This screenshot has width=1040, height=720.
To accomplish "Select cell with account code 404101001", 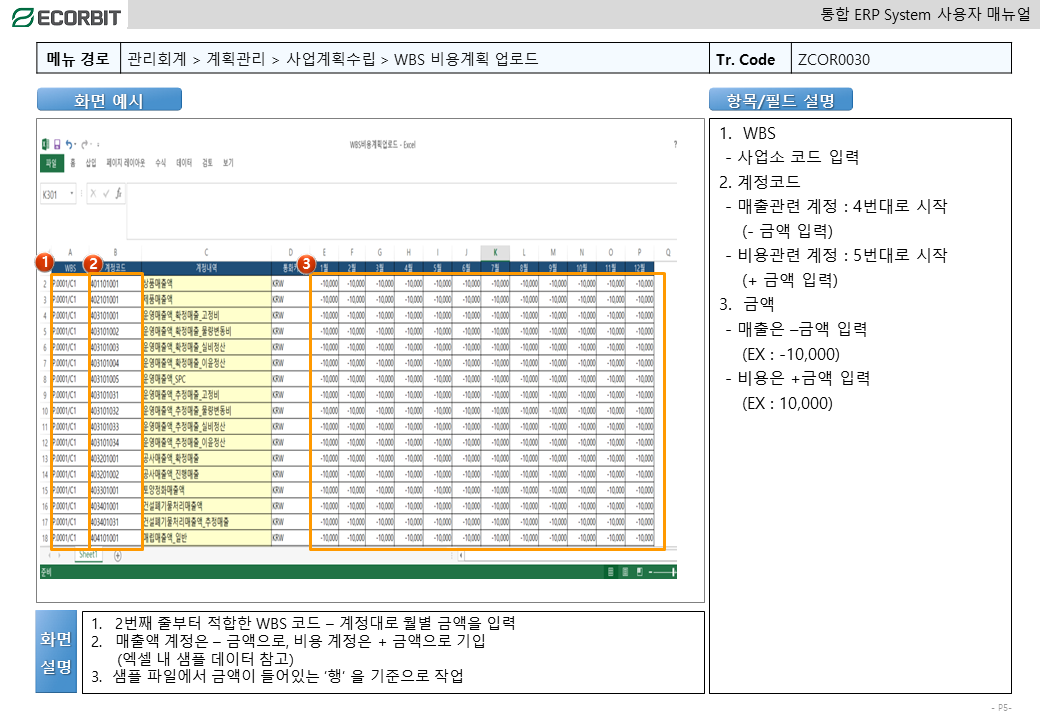I will pyautogui.click(x=115, y=538).
